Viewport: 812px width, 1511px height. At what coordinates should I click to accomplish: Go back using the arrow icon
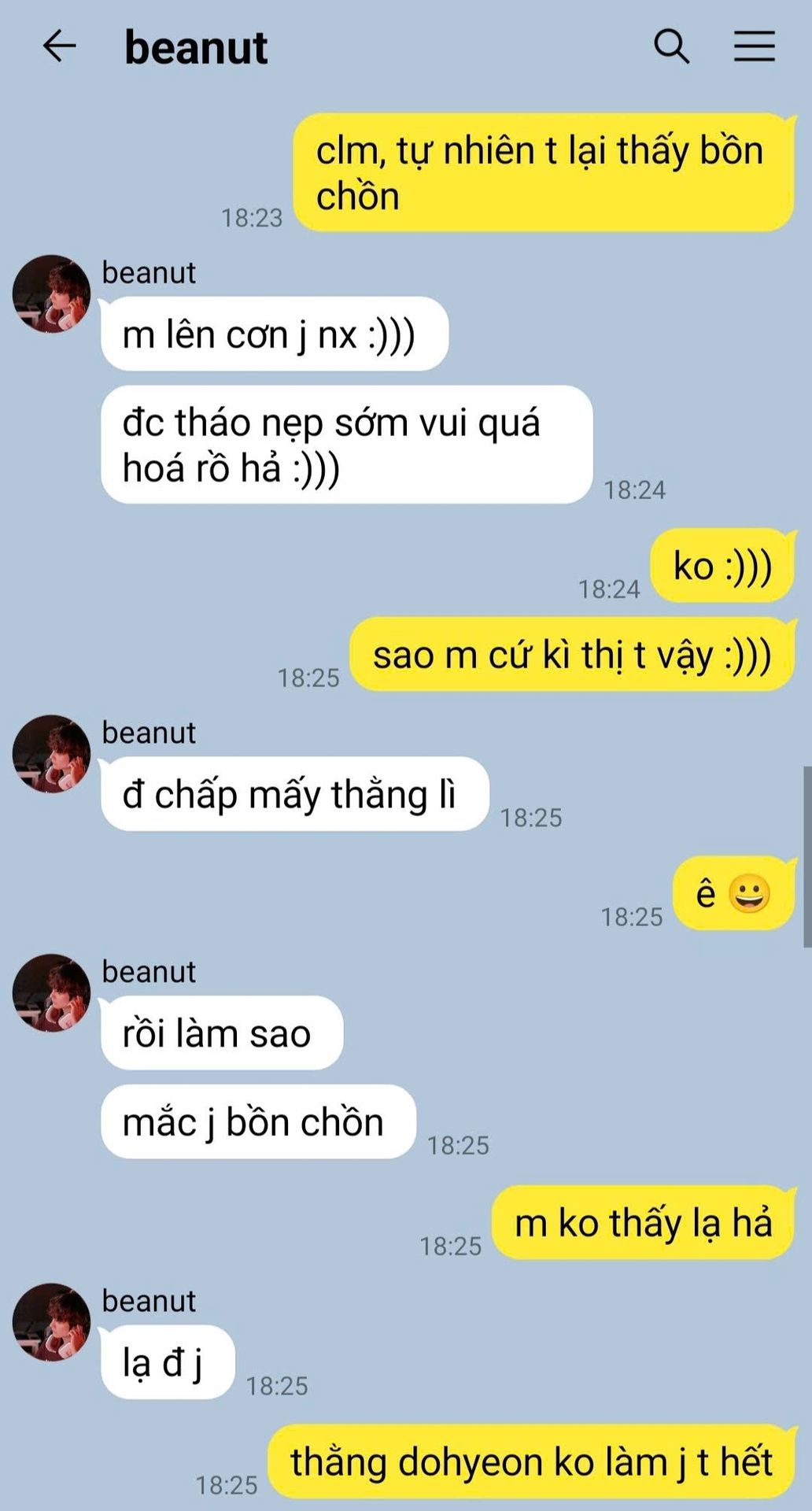tap(59, 46)
